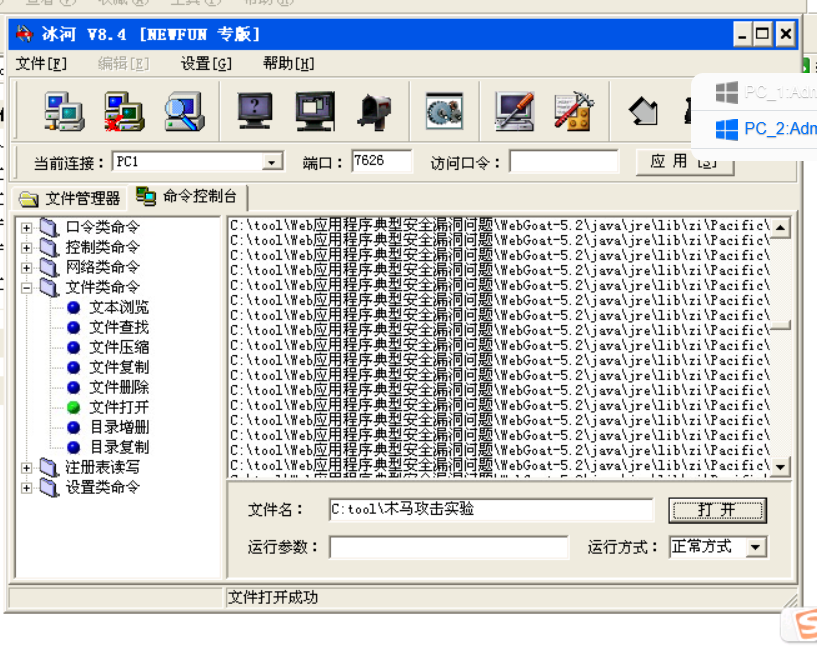This screenshot has width=817, height=659.
Task: Expand the 注册表读写 tree node
Action: click(26, 468)
